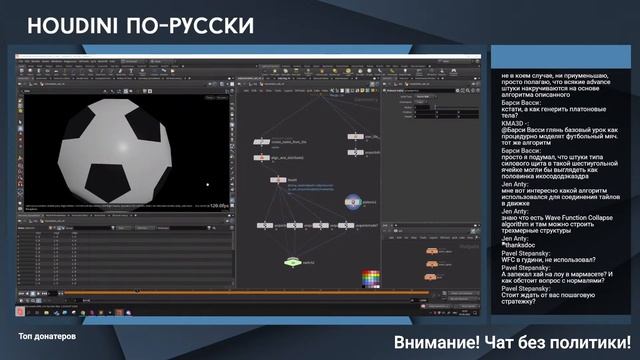This screenshot has height=360, width=640.
Task: Toggle the real time playback button
Action: [x=22, y=300]
